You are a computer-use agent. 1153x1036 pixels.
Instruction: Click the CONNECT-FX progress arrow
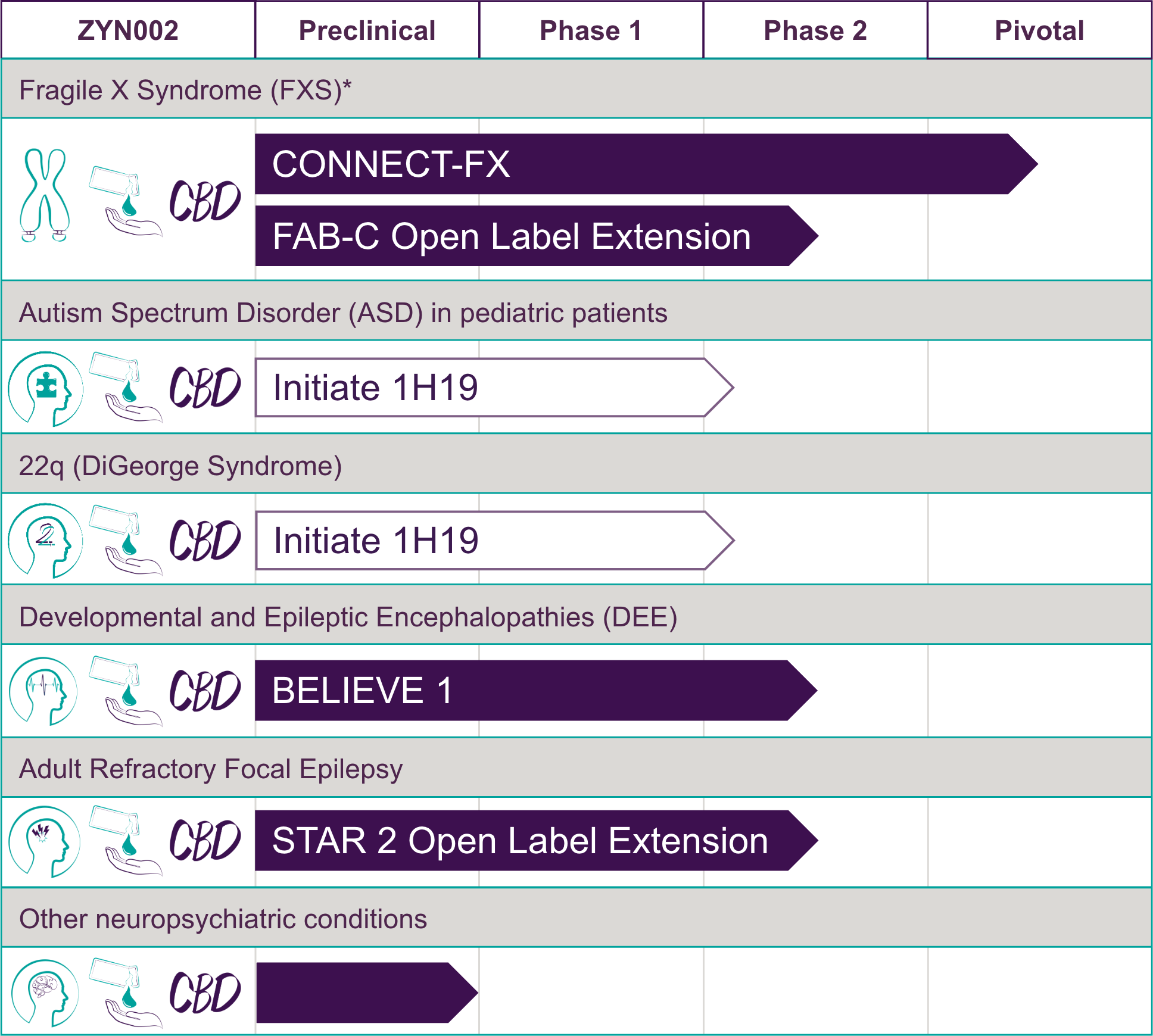(646, 164)
